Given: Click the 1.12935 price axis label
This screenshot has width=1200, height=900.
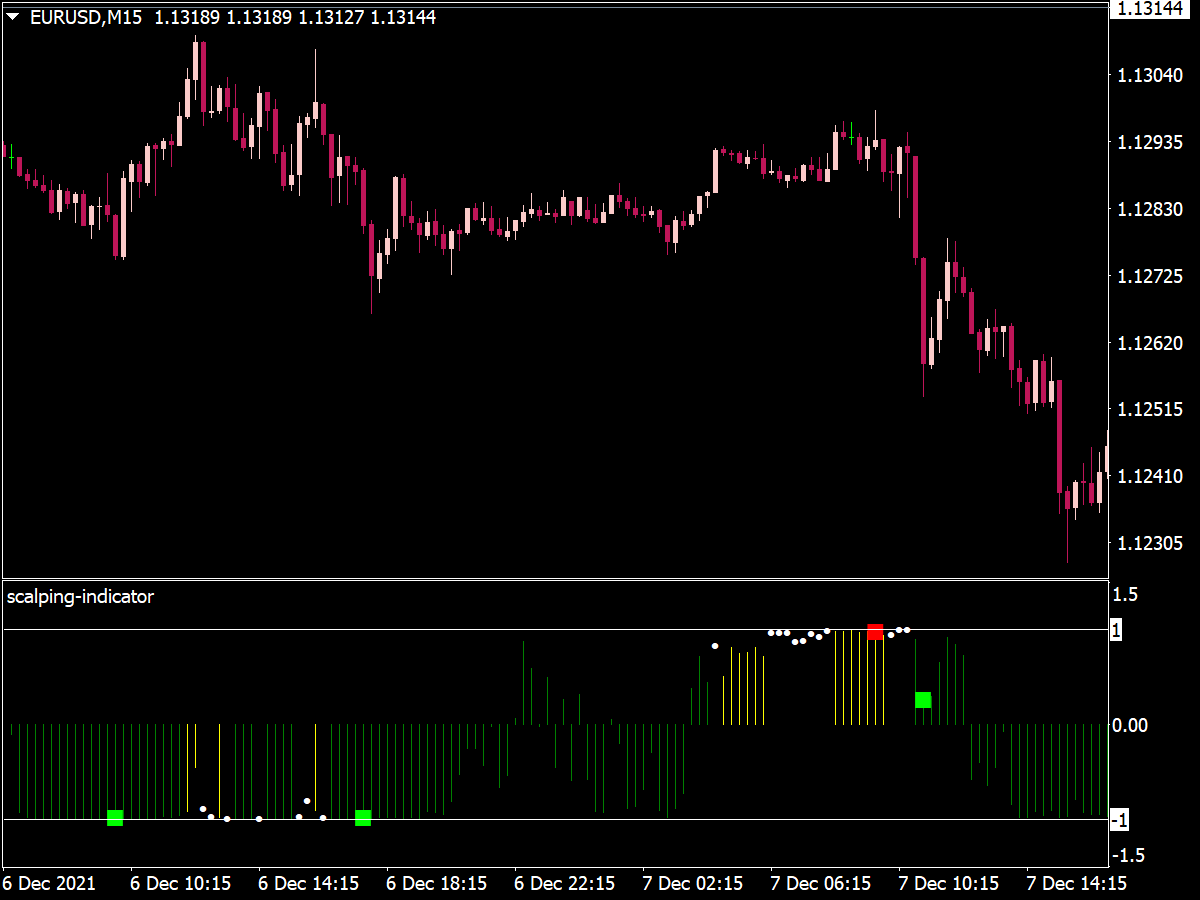Looking at the screenshot, I should 1151,143.
